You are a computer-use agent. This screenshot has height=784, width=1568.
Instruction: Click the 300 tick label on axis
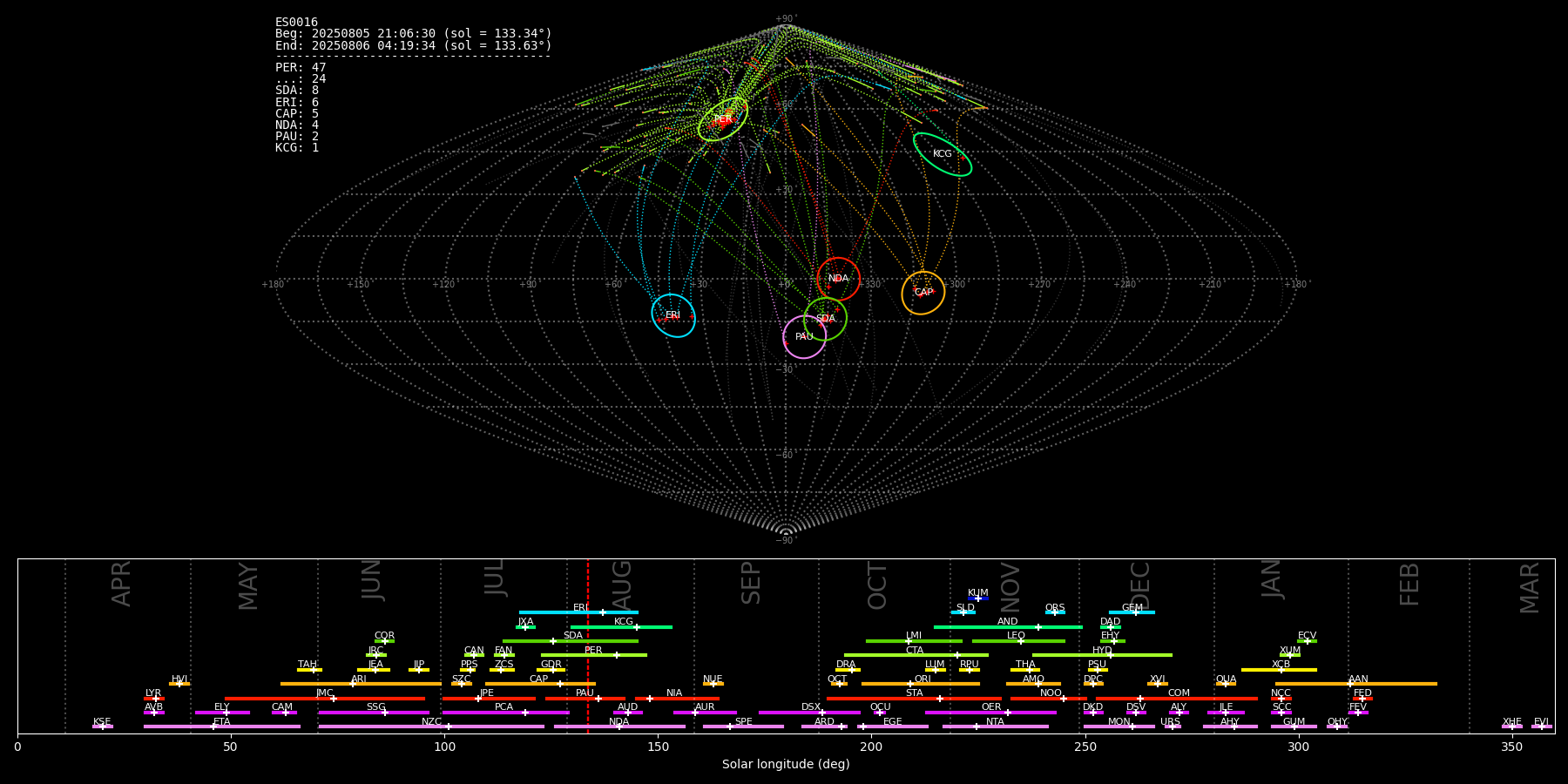tap(1298, 747)
